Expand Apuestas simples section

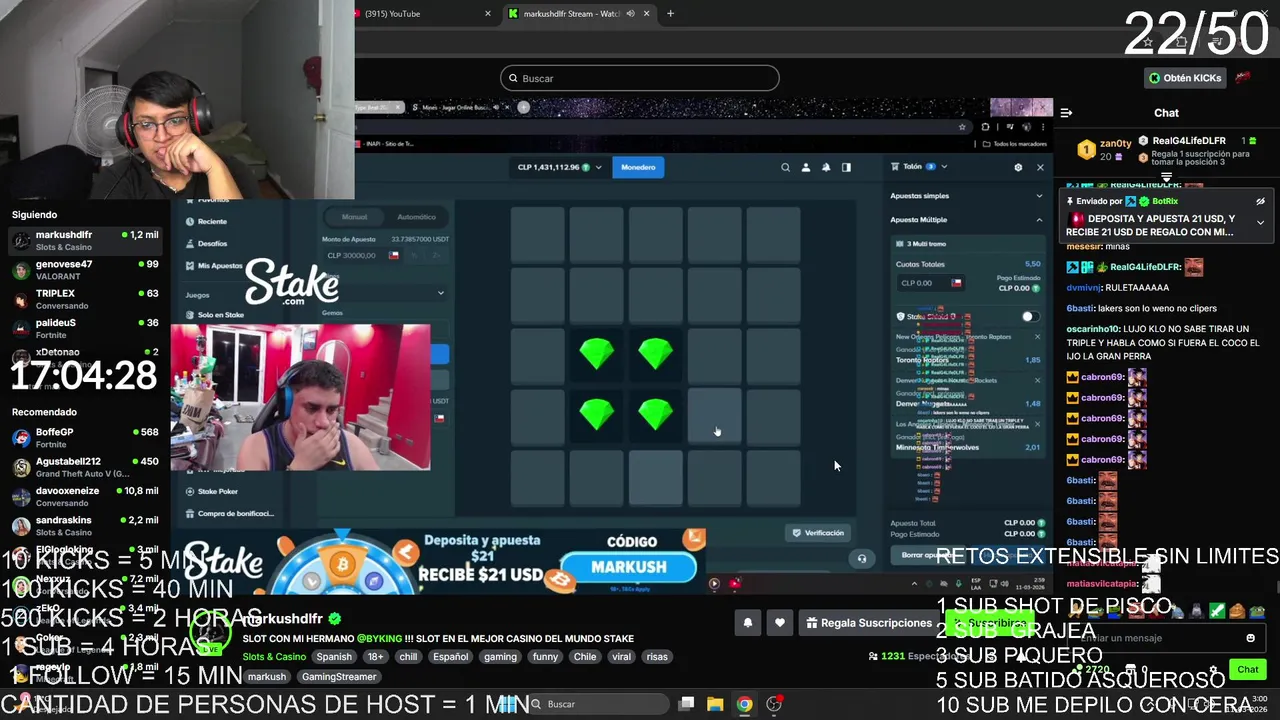point(966,196)
